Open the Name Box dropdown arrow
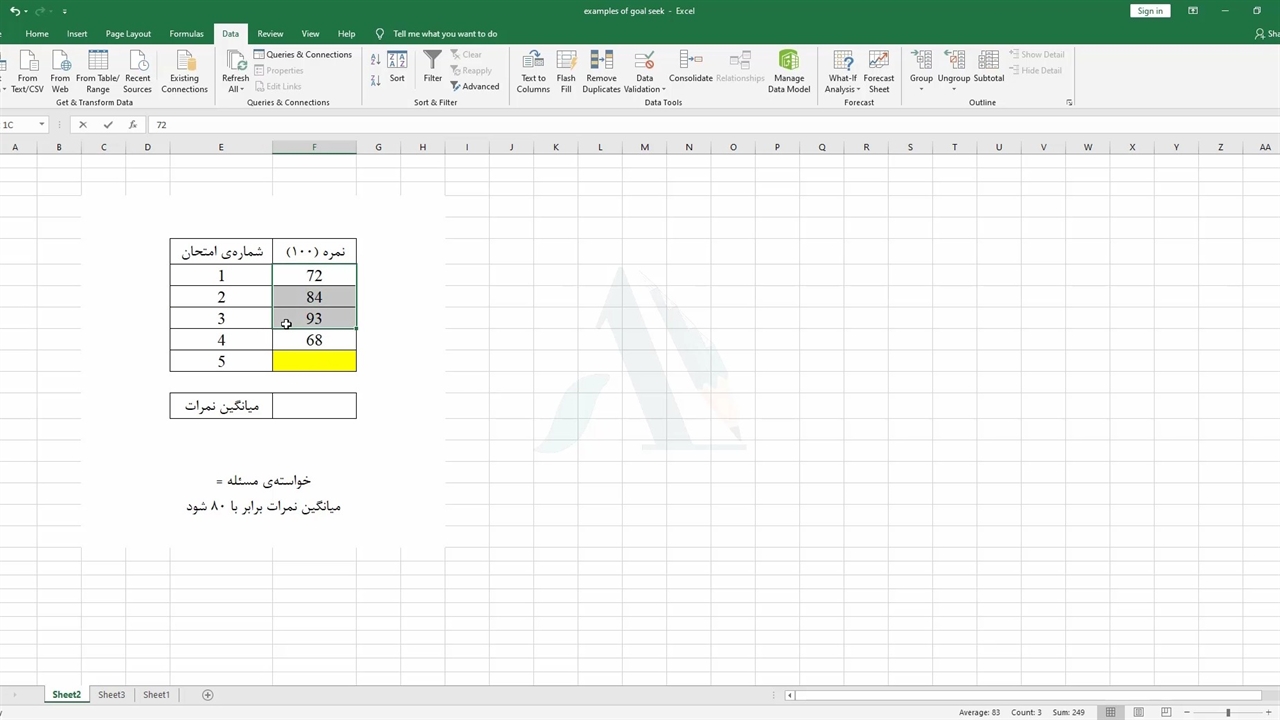The height and width of the screenshot is (720, 1280). [42, 125]
